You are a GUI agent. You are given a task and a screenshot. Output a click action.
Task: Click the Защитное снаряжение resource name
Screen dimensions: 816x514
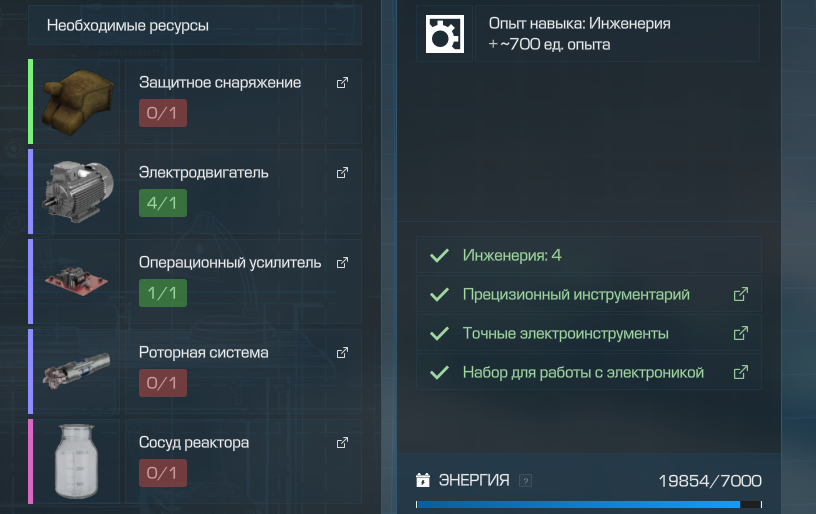tap(220, 83)
